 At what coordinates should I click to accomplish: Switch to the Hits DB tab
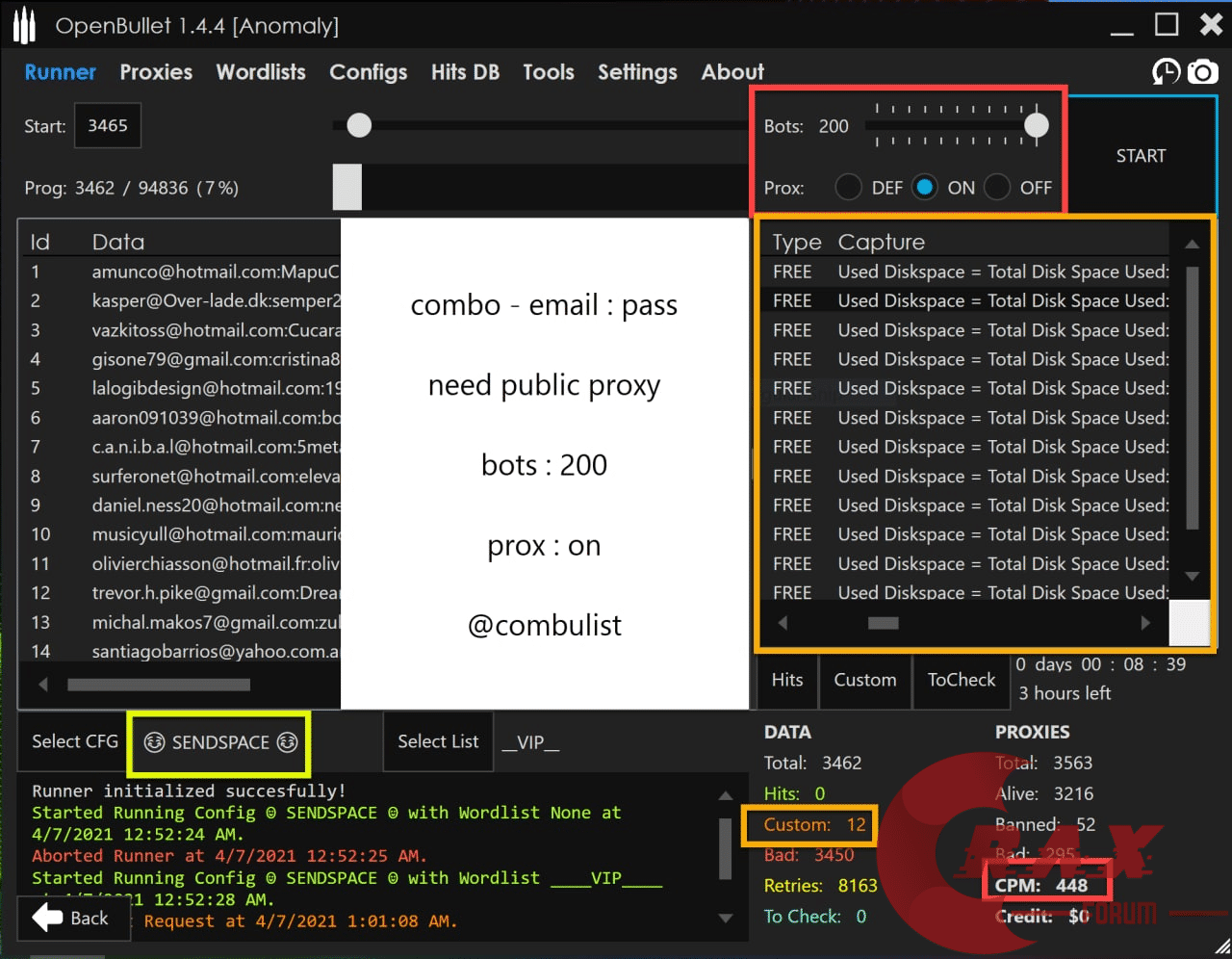(x=465, y=72)
